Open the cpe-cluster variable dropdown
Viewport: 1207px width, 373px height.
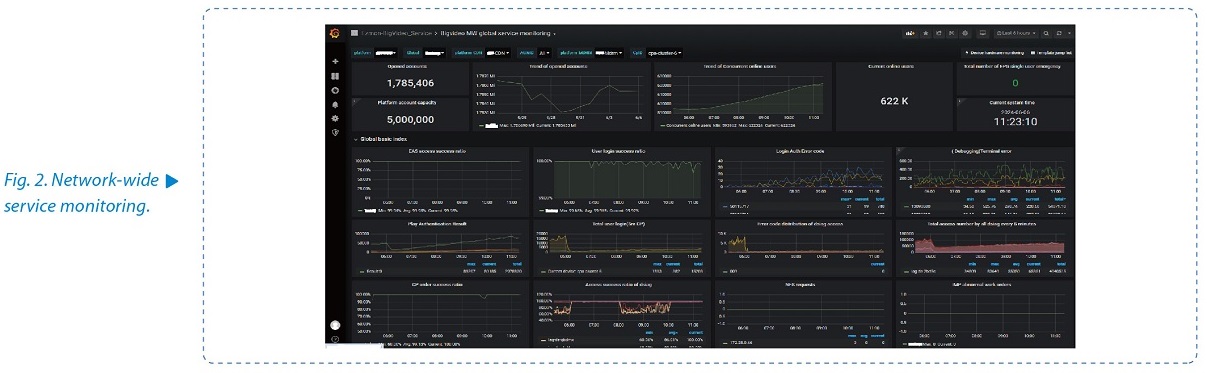point(664,53)
